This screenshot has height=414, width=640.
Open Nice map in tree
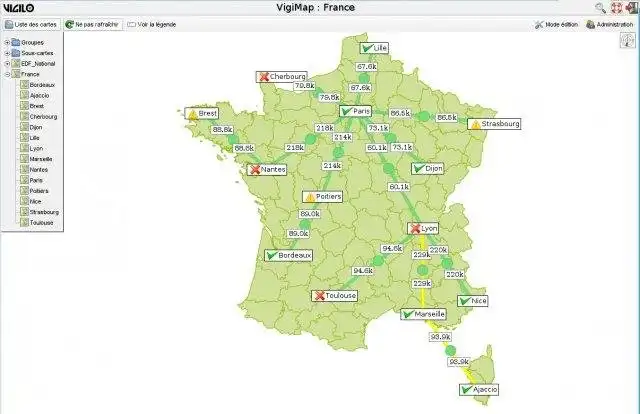point(31,202)
